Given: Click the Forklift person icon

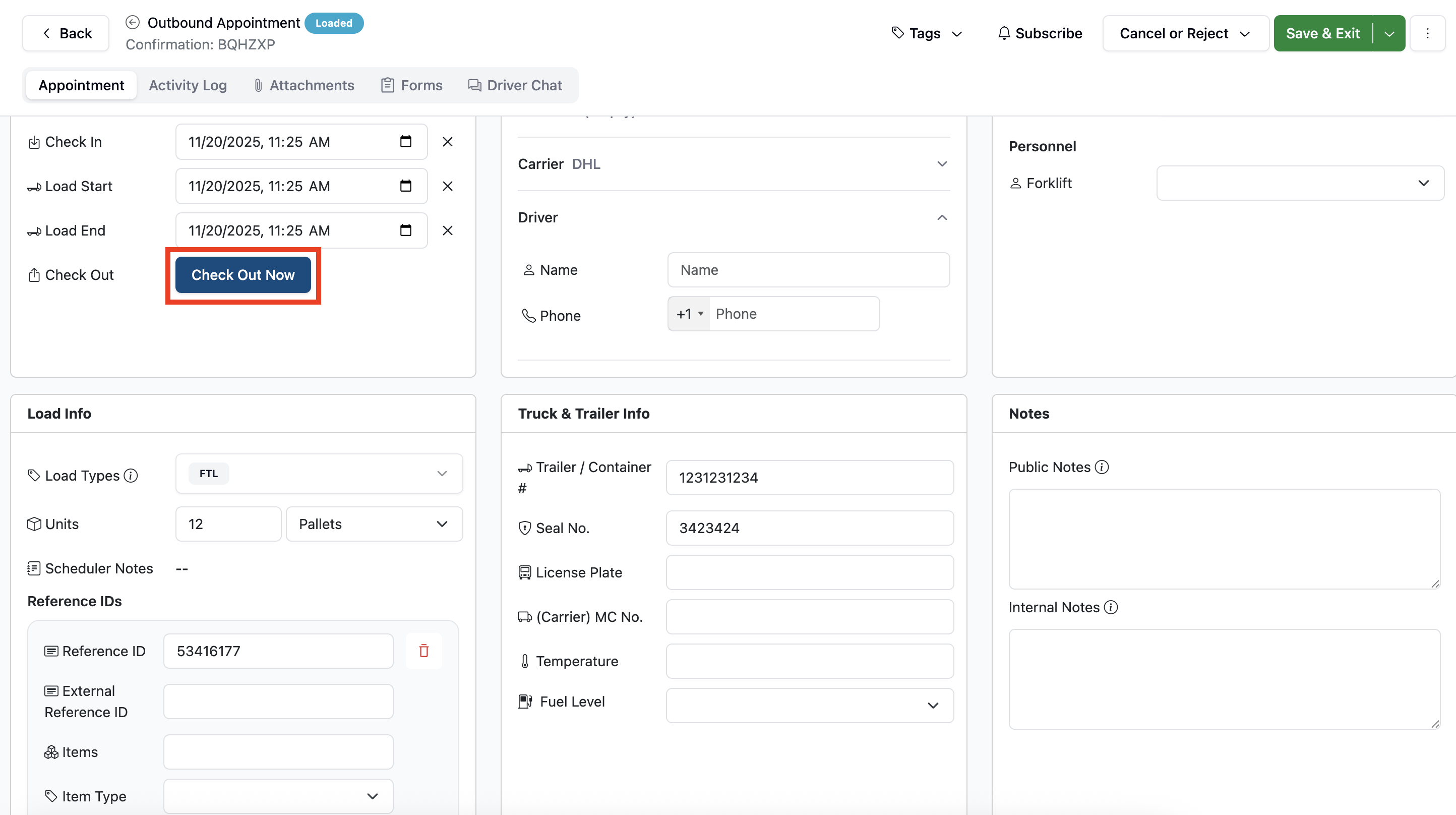Looking at the screenshot, I should click(1015, 183).
